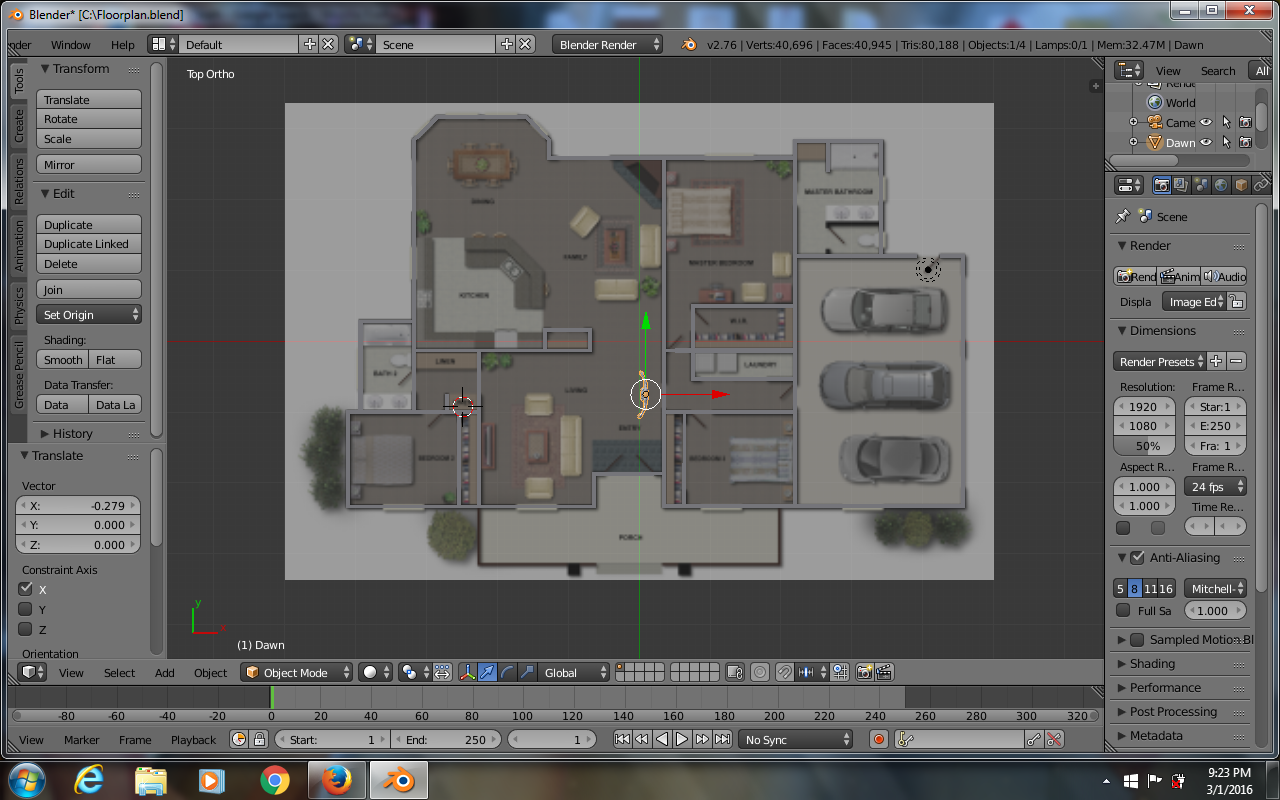Enable Sampled Motion Blur checkbox

pyautogui.click(x=1137, y=639)
